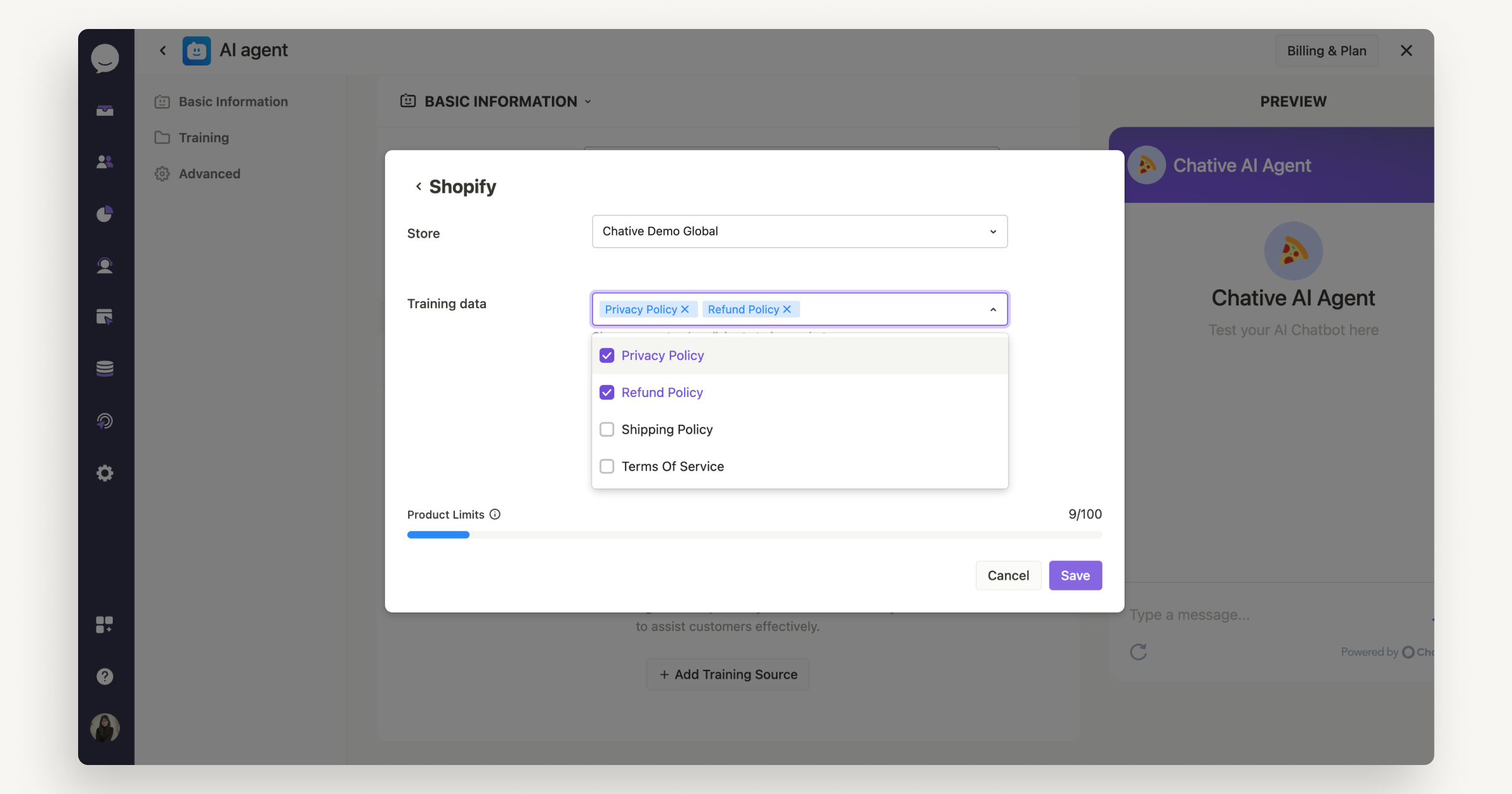The width and height of the screenshot is (1512, 794).
Task: Expand the Basic Information section chevron
Action: pyautogui.click(x=588, y=101)
